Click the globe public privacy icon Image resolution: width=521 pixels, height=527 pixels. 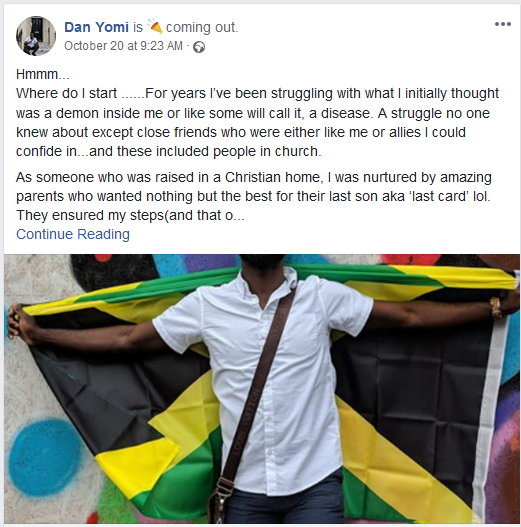[199, 47]
